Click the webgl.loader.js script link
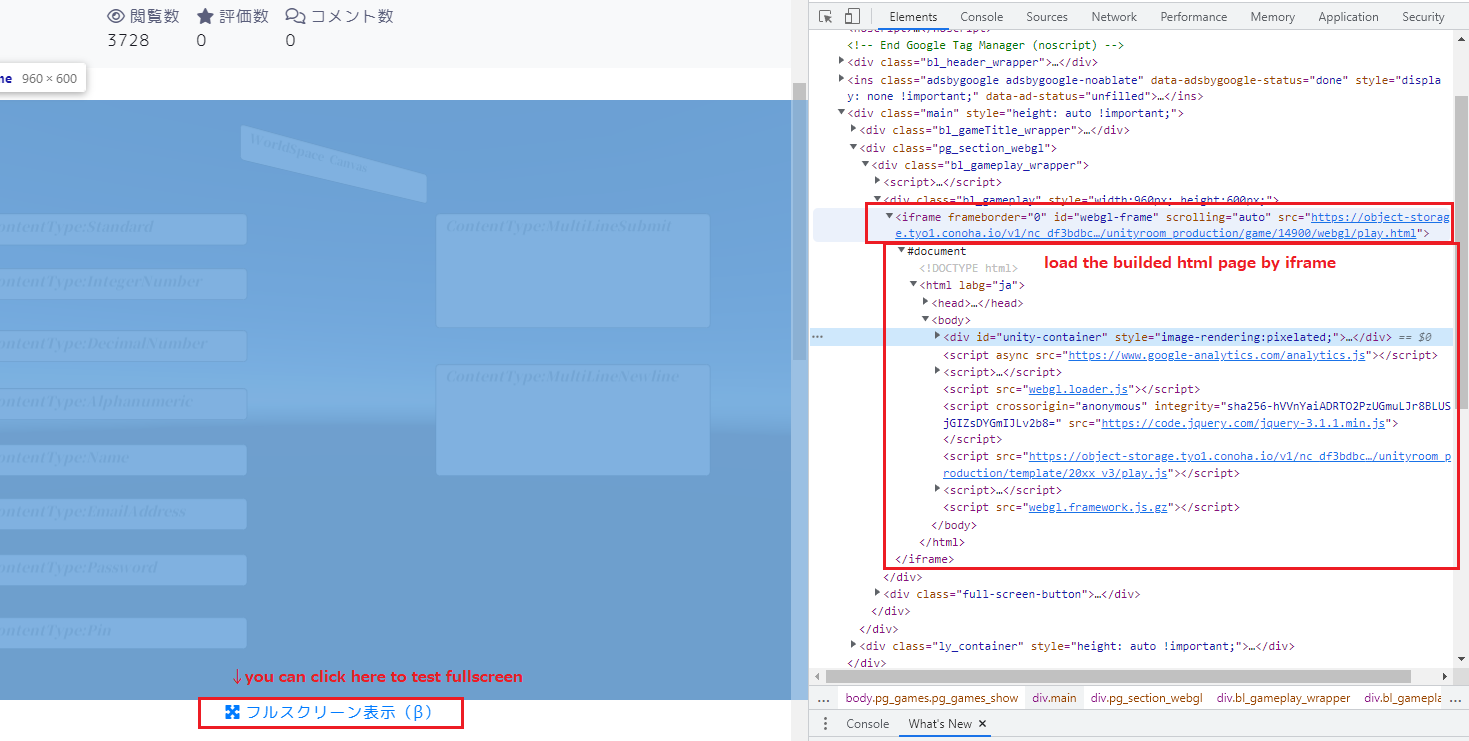1469x741 pixels. pos(1079,389)
